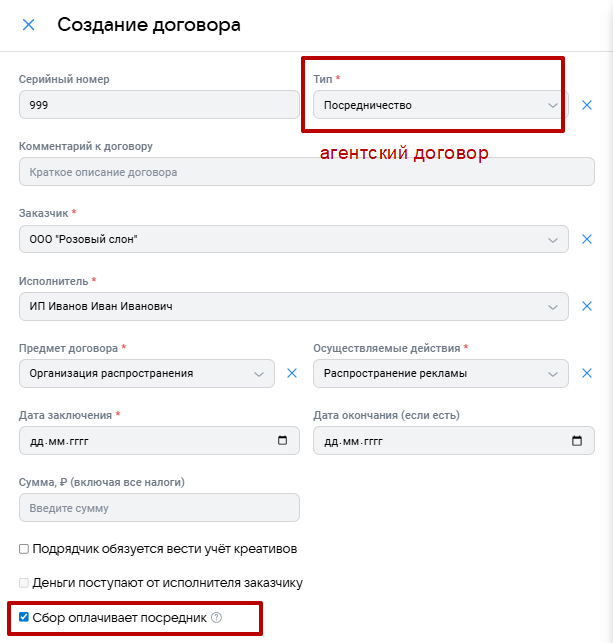Image resolution: width=613 pixels, height=643 pixels.
Task: Uncheck Сбор оплачивает посредник checkbox
Action: [x=24, y=617]
